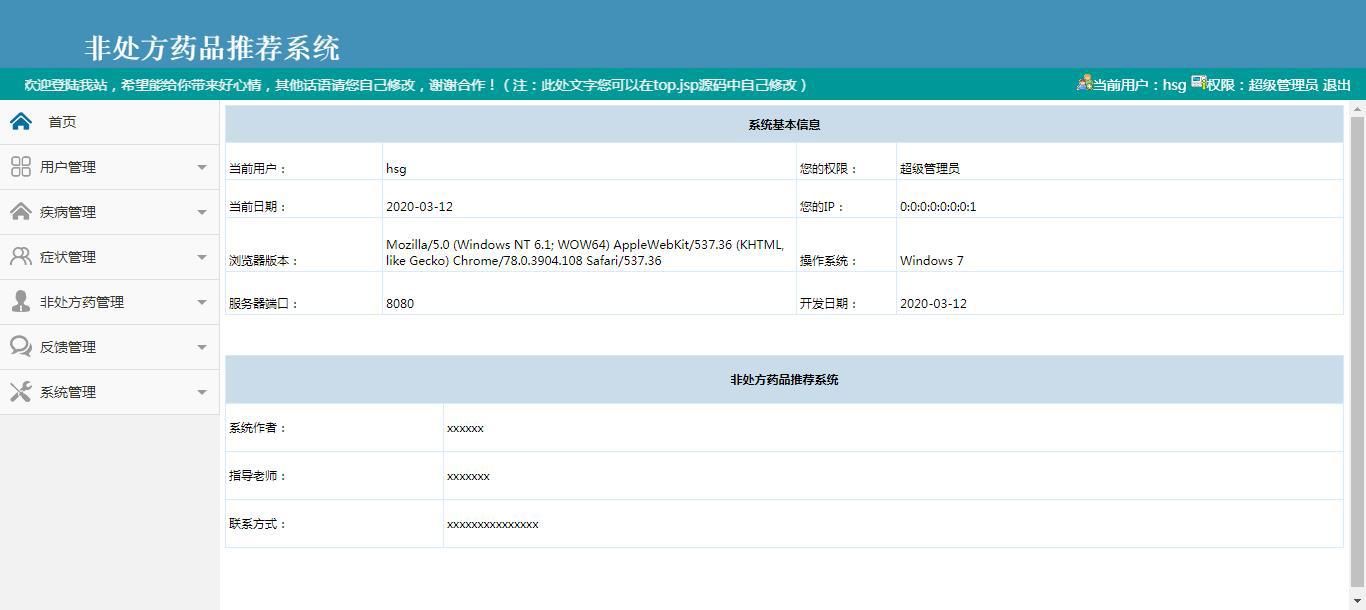Screen dimensions: 1366x610
Task: Open the 疾病管理 menu
Action: (109, 212)
